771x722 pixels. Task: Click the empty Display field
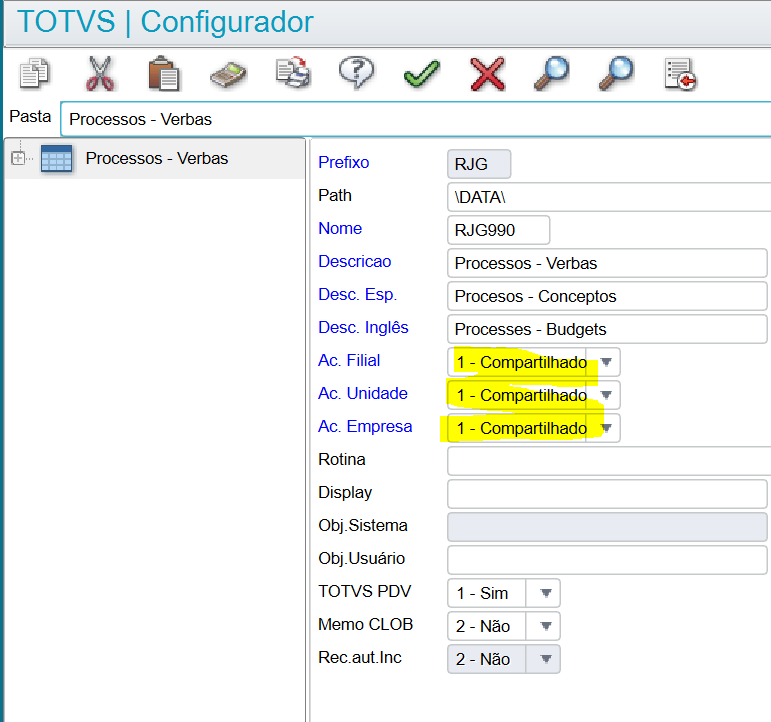[x=607, y=494]
